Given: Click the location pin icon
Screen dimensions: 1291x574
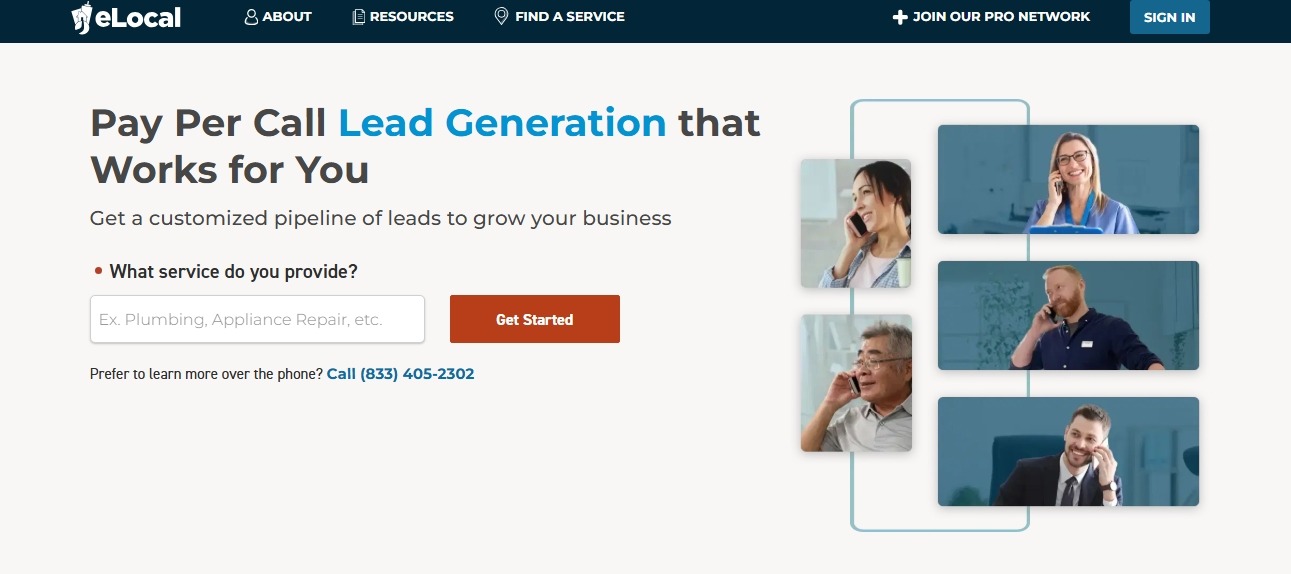Looking at the screenshot, I should pos(501,17).
